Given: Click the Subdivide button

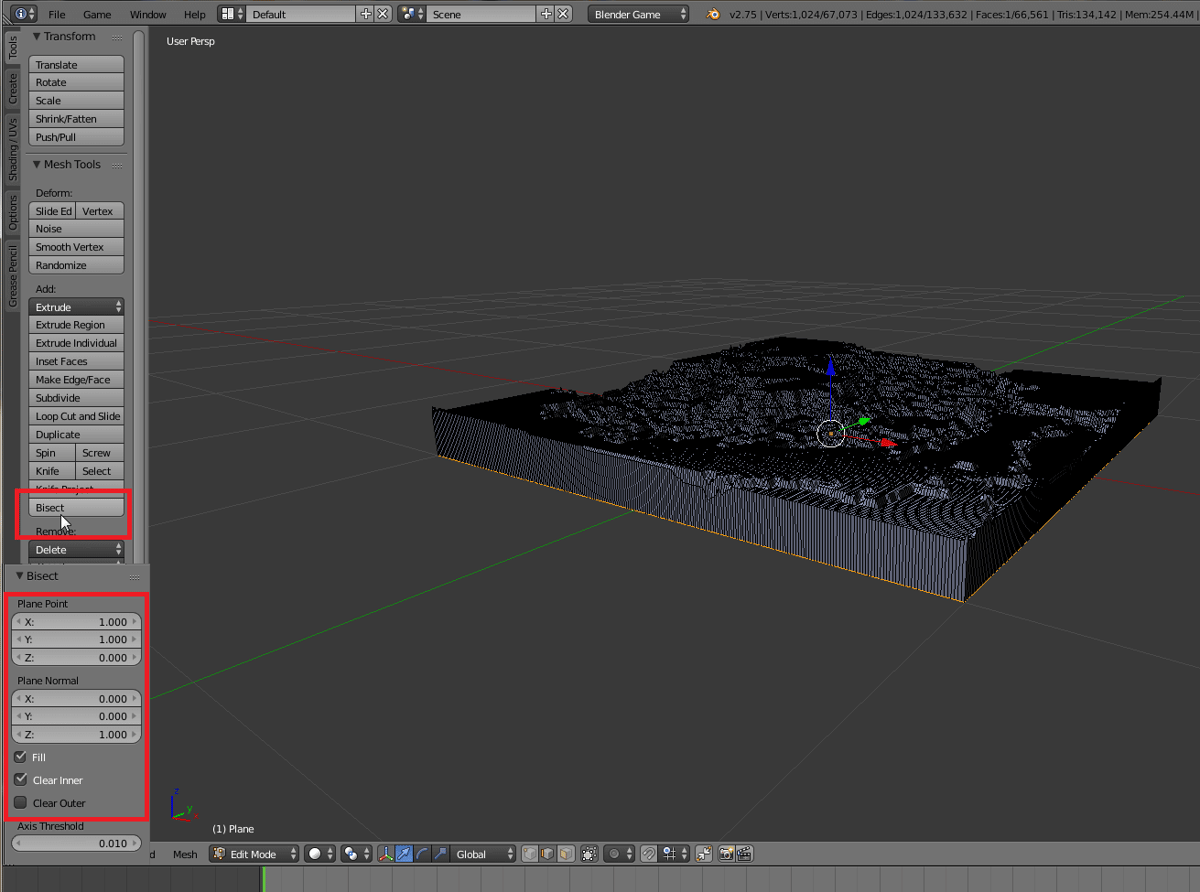Looking at the screenshot, I should (x=77, y=398).
